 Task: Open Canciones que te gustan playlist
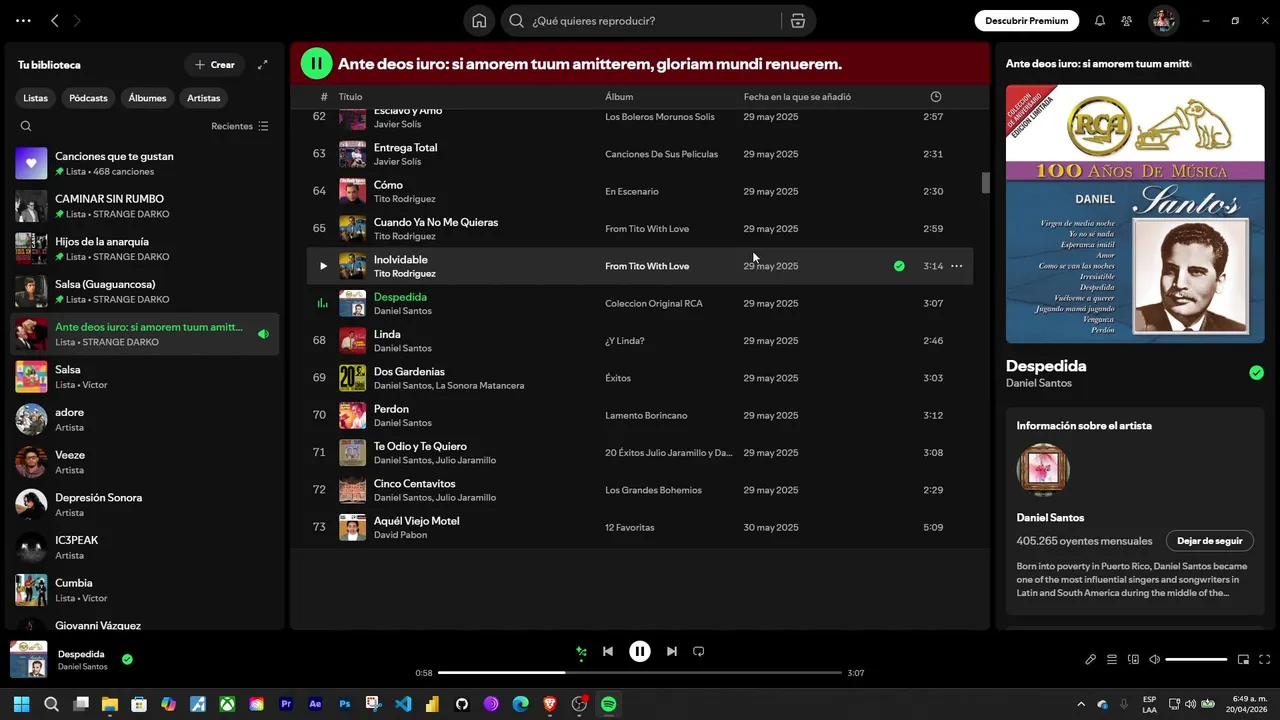pyautogui.click(x=145, y=163)
